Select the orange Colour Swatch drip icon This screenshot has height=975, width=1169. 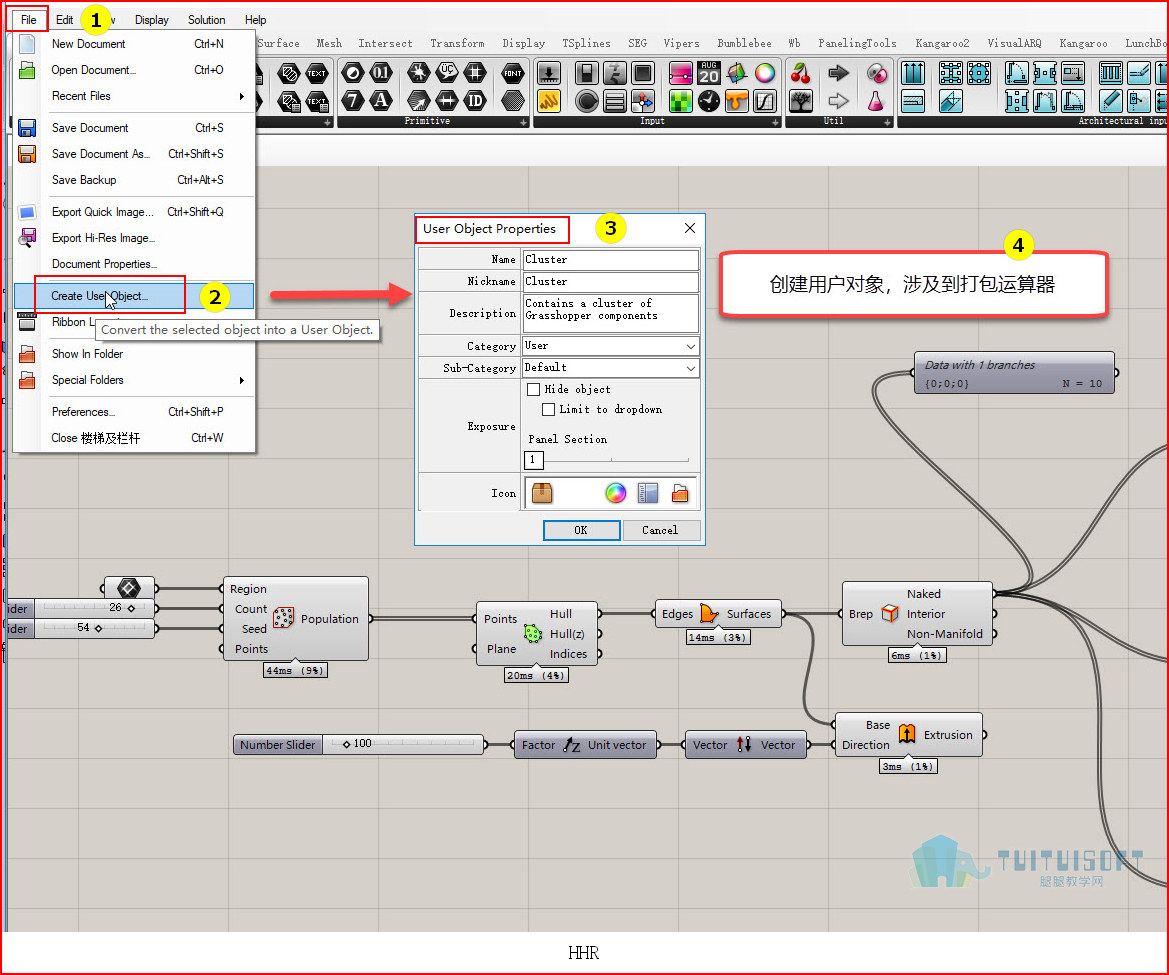pyautogui.click(x=737, y=100)
